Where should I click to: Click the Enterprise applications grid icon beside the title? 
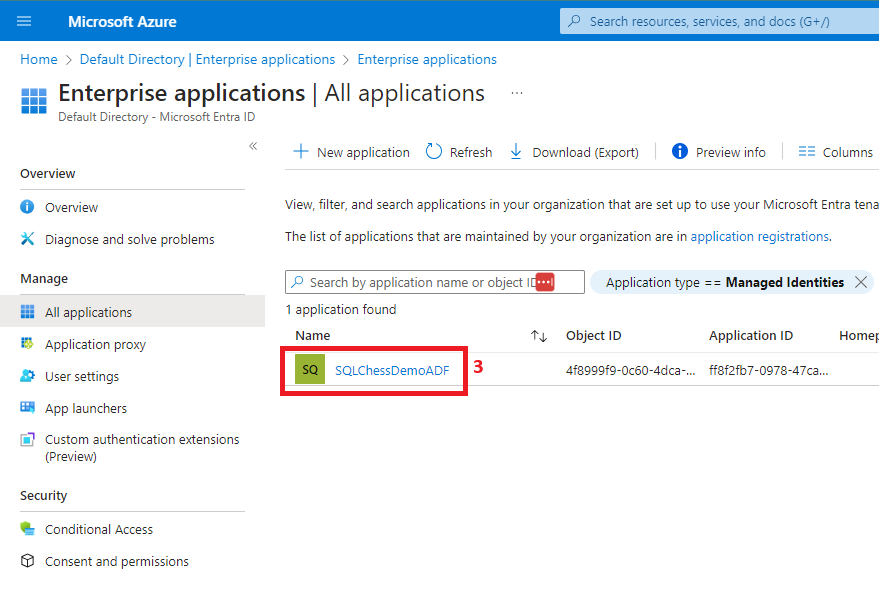coord(34,101)
